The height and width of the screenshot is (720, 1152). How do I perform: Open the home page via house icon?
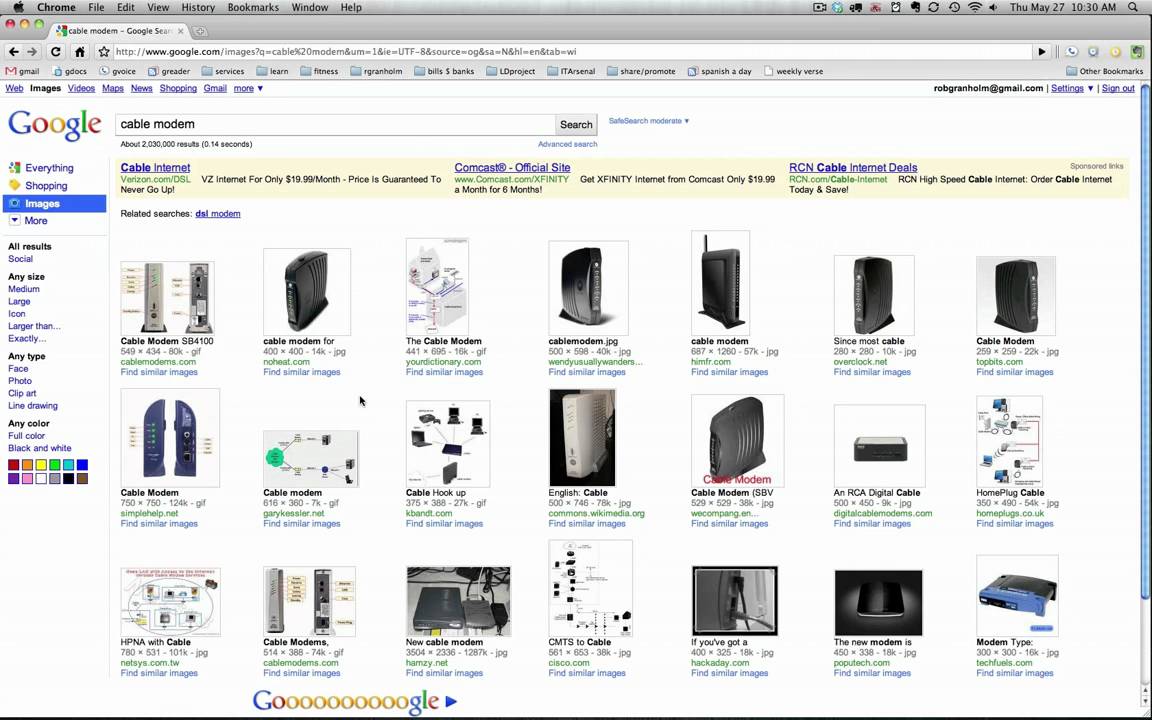pyautogui.click(x=79, y=51)
